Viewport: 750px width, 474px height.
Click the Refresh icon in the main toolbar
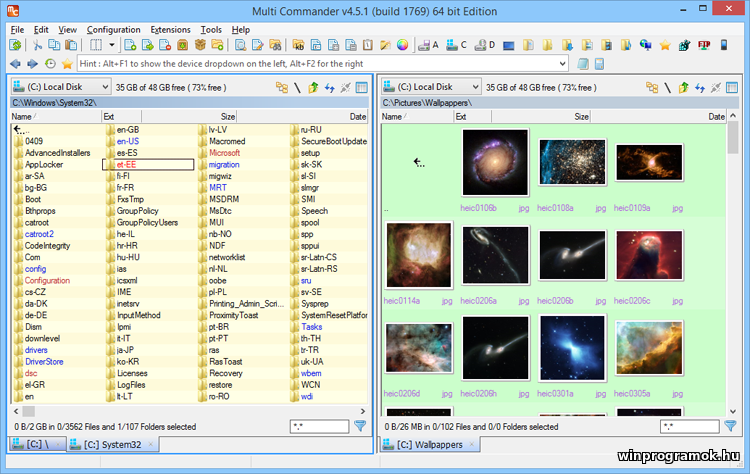pyautogui.click(x=15, y=45)
